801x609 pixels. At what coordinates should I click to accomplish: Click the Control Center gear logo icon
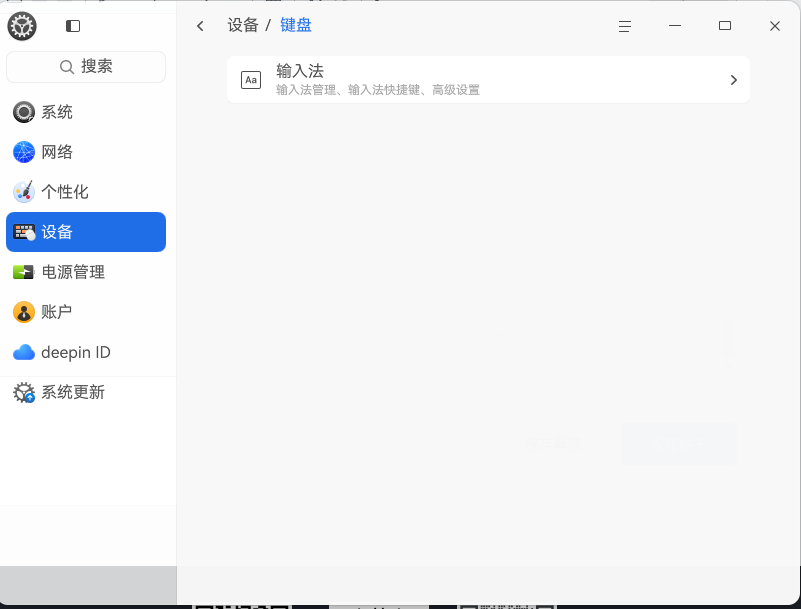[x=22, y=26]
